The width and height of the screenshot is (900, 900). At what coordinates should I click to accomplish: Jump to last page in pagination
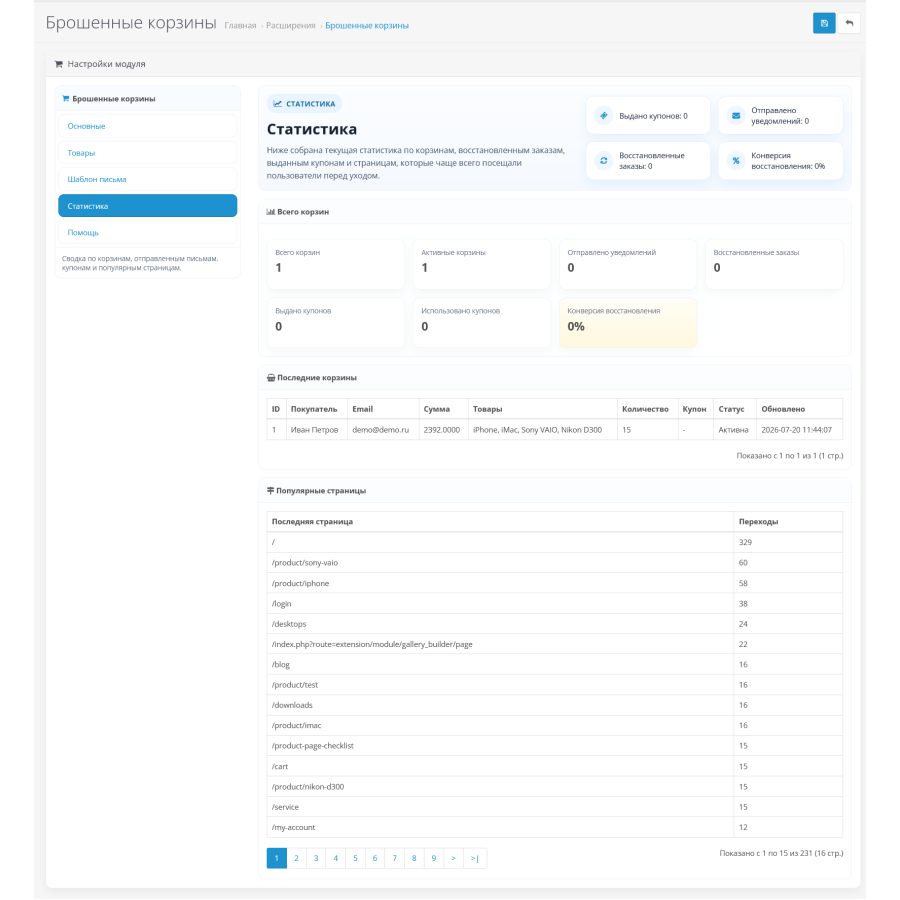475,858
